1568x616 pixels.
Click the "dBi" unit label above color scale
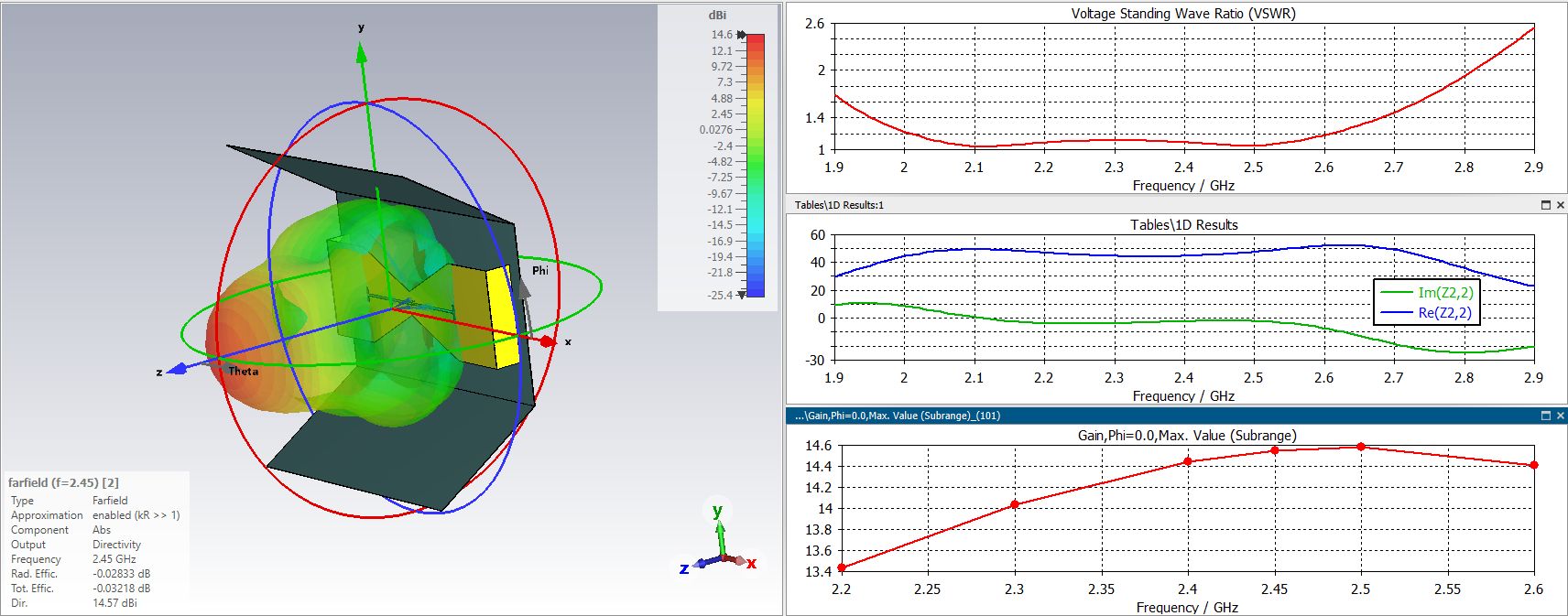pyautogui.click(x=717, y=16)
